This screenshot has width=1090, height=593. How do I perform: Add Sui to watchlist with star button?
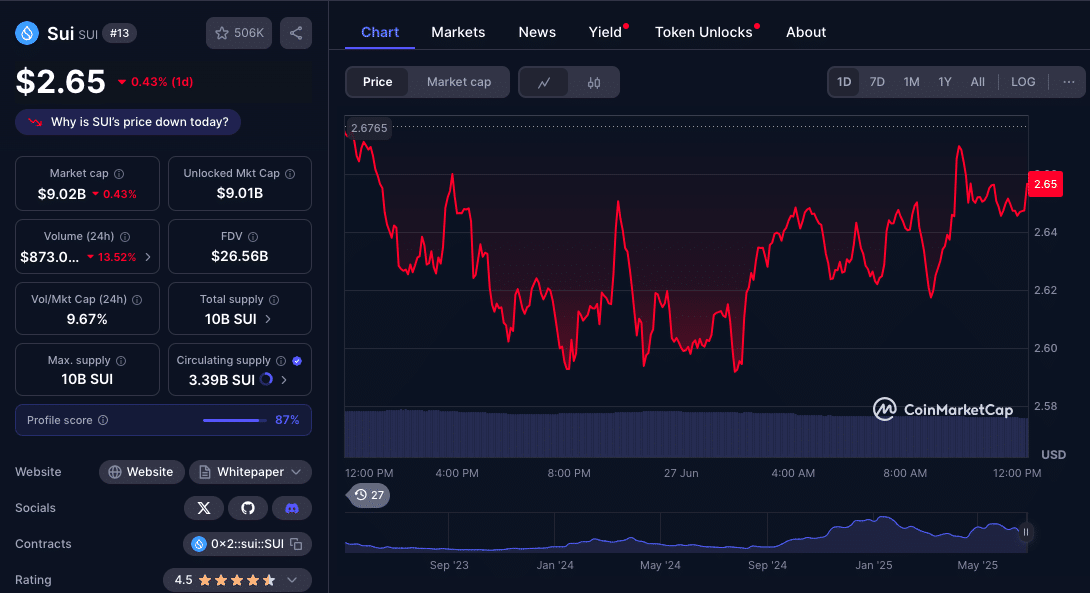238,33
